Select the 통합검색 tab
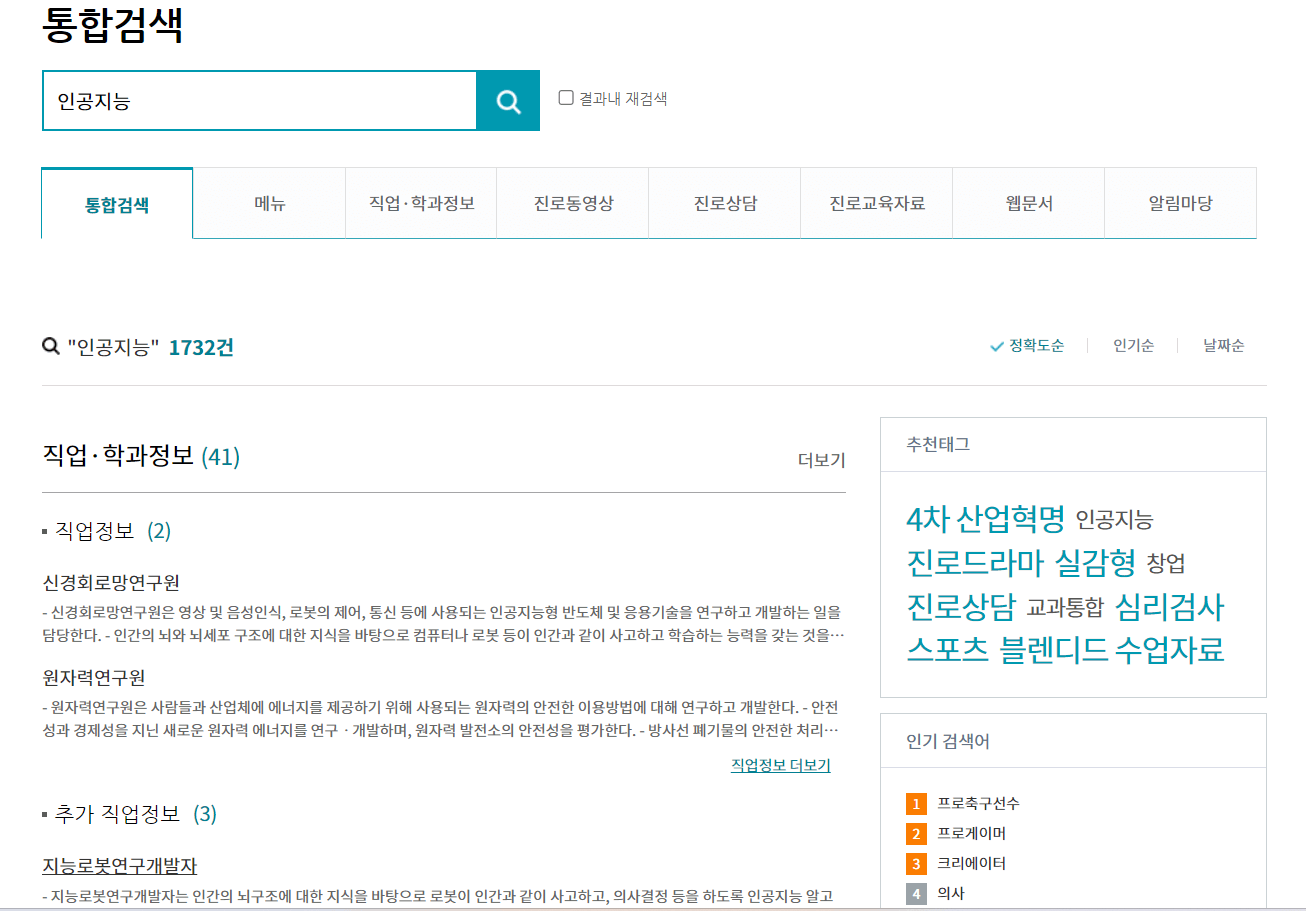The width and height of the screenshot is (1306, 911). (x=117, y=203)
